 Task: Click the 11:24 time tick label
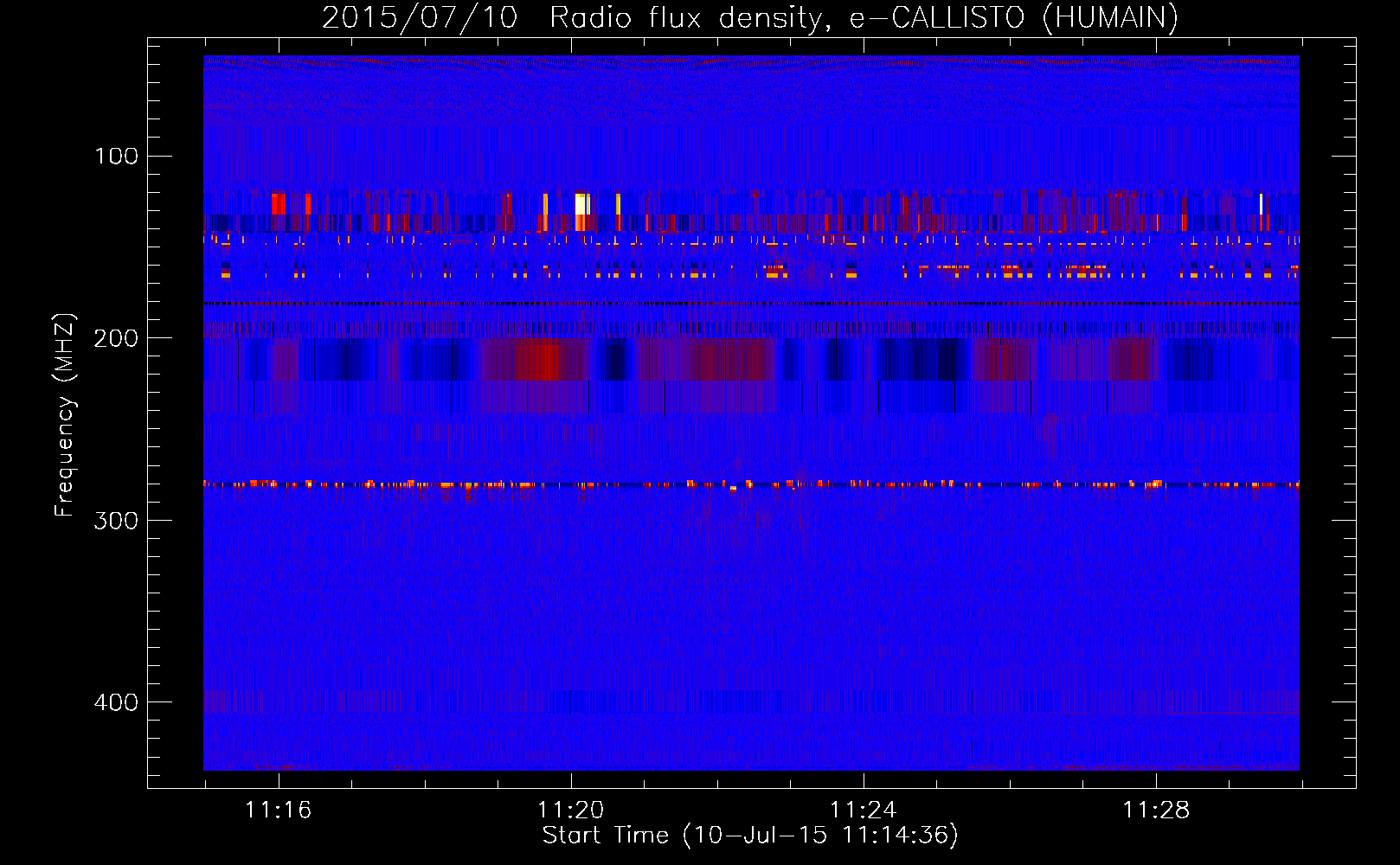863,811
